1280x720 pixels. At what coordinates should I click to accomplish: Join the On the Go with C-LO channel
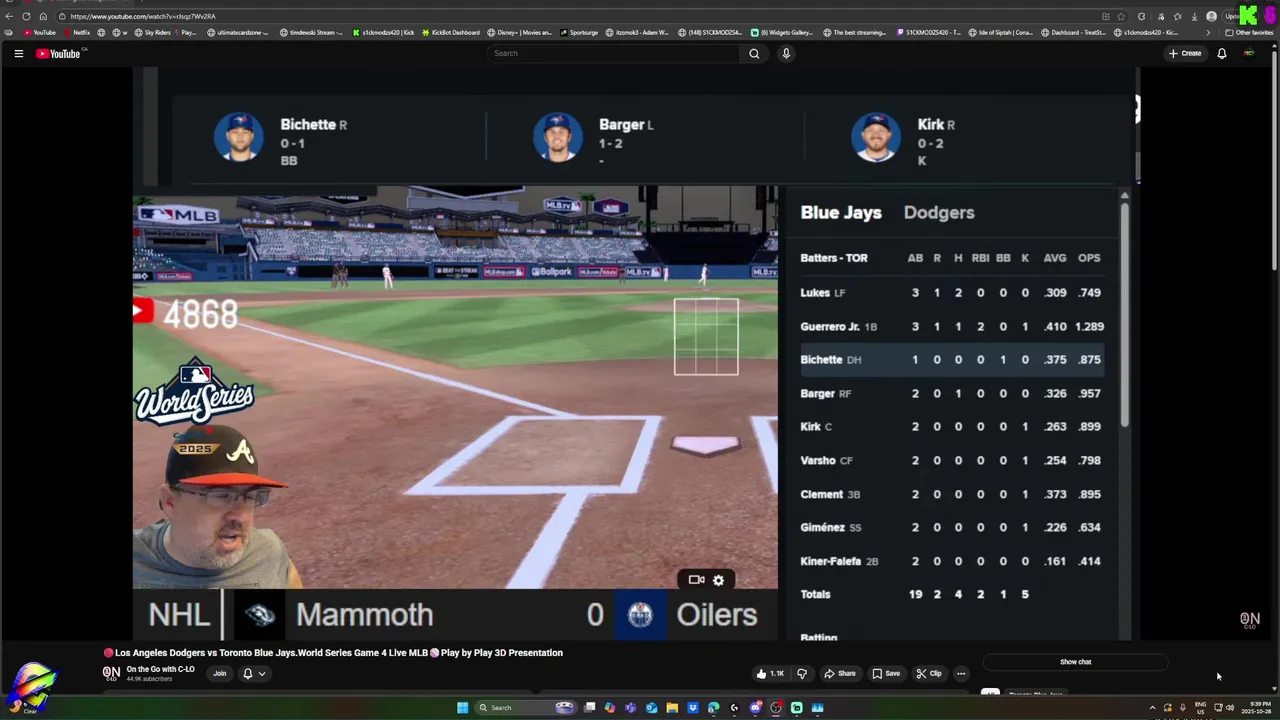pyautogui.click(x=219, y=673)
